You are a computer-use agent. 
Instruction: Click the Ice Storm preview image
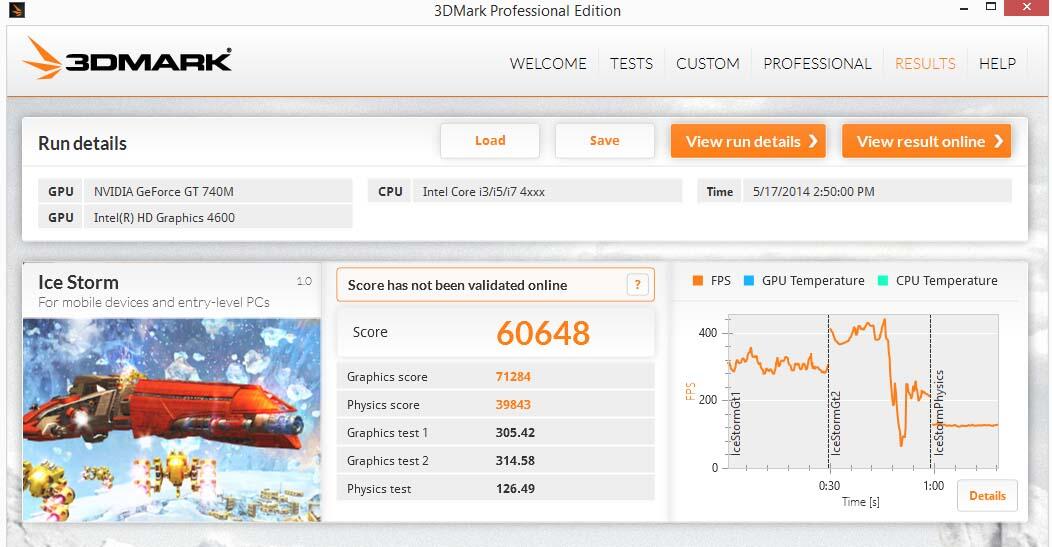[171, 418]
